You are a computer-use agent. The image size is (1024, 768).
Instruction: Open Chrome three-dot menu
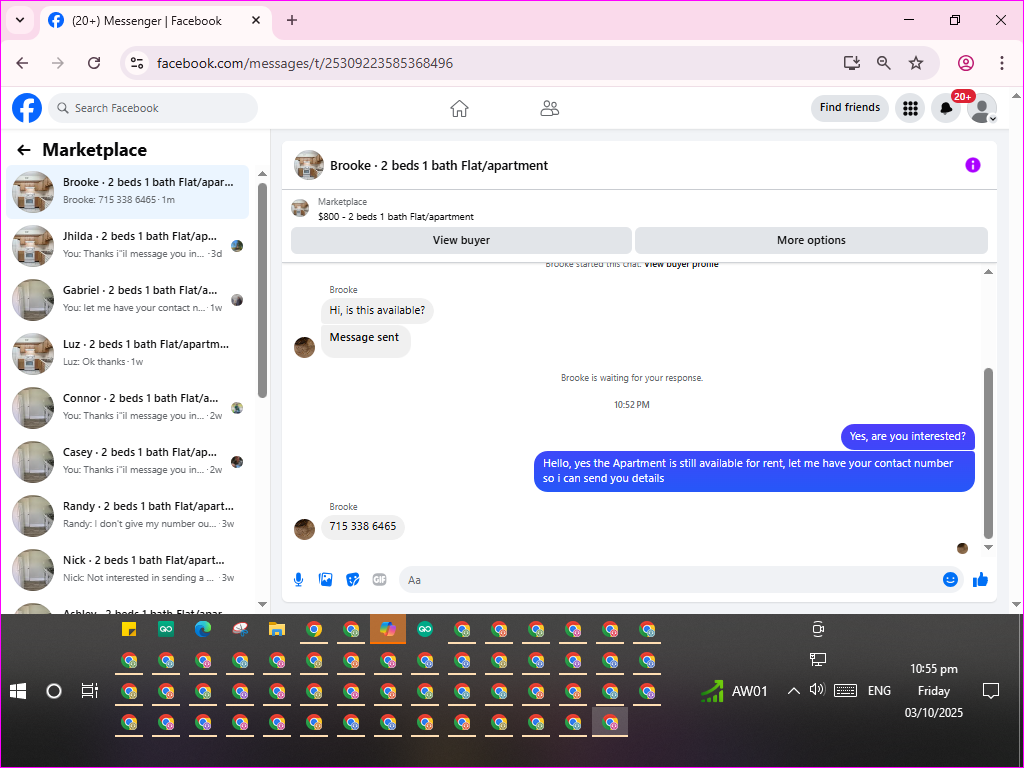[1002, 63]
